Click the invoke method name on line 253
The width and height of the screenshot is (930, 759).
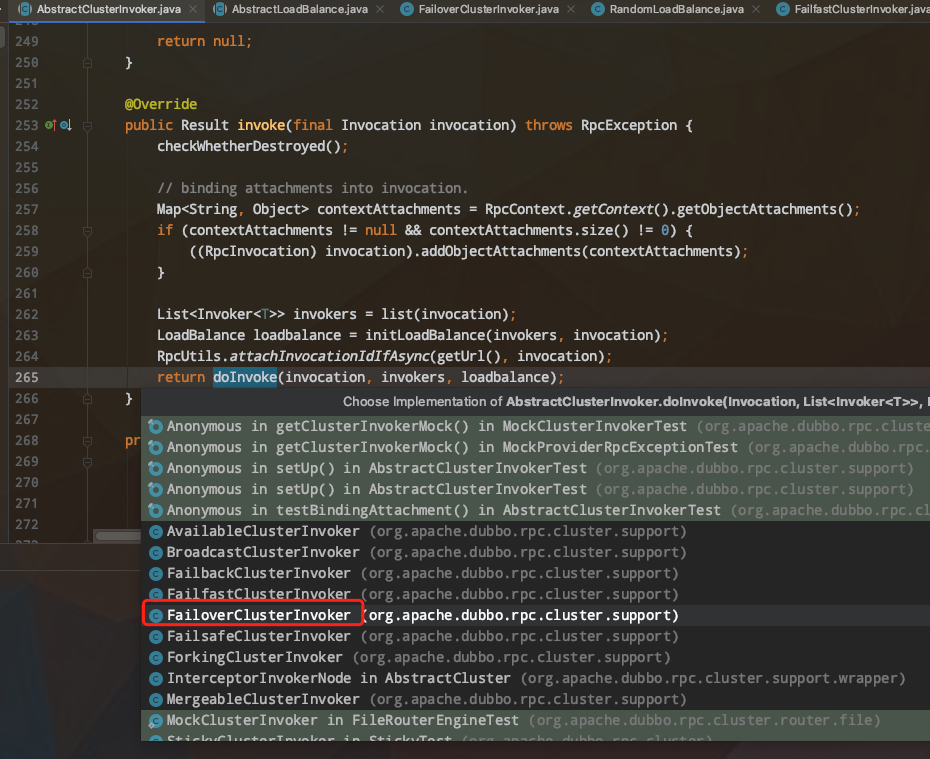coord(261,126)
